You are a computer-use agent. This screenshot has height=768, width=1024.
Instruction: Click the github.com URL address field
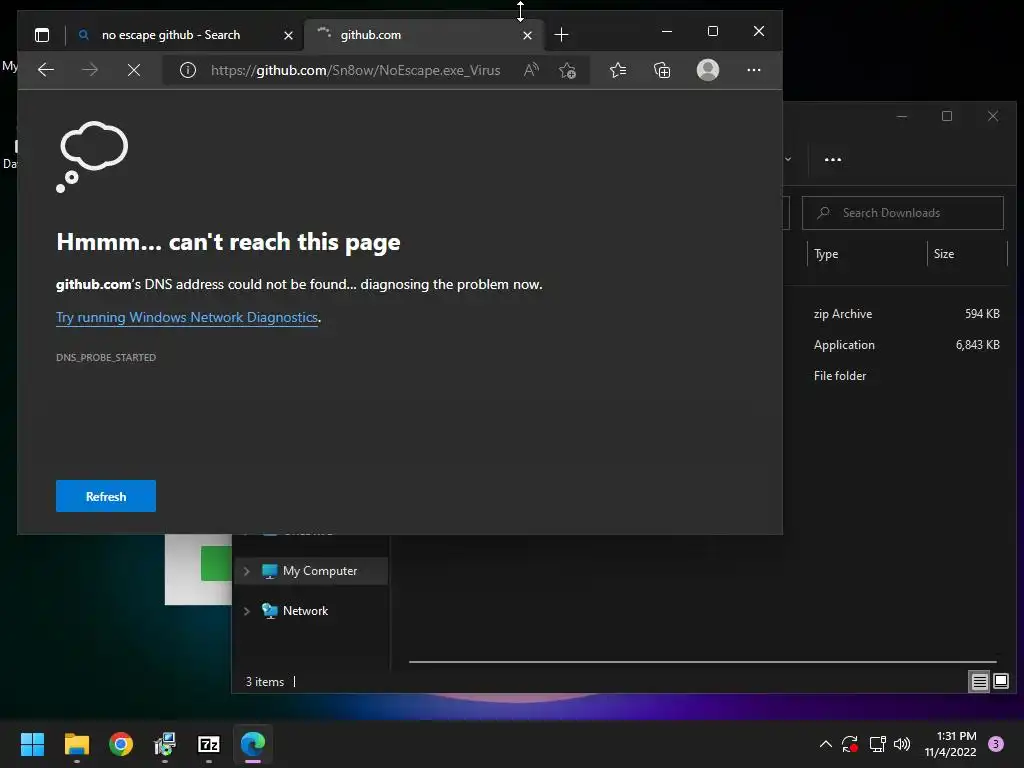[355, 70]
